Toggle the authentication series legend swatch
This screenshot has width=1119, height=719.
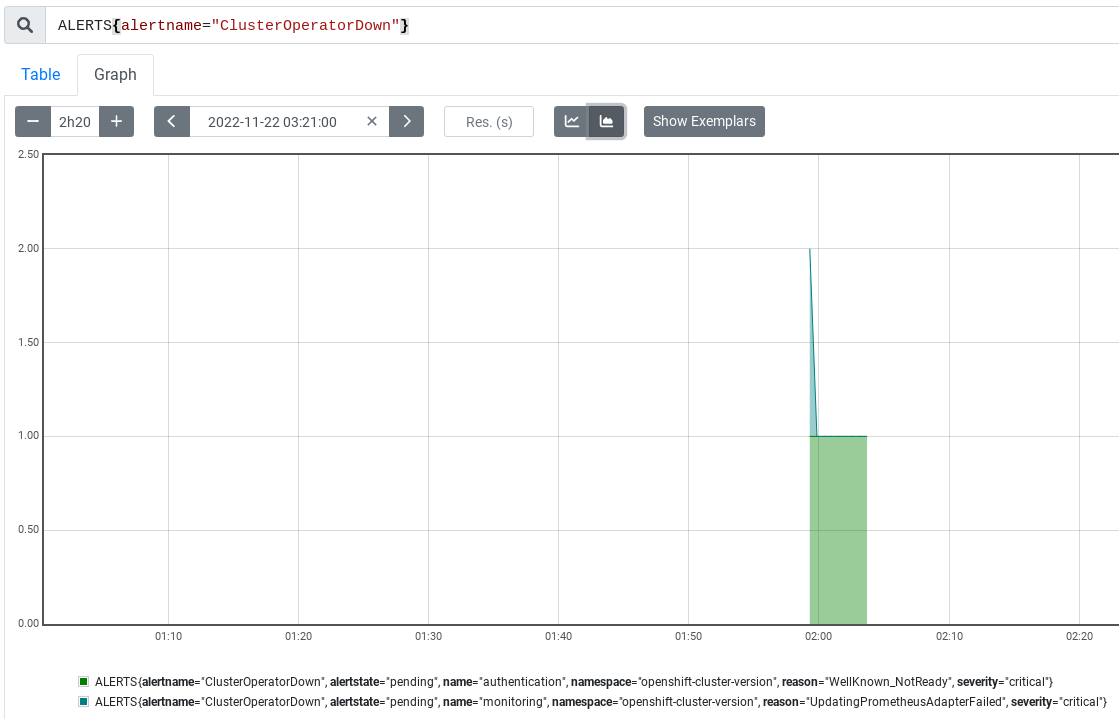83,682
